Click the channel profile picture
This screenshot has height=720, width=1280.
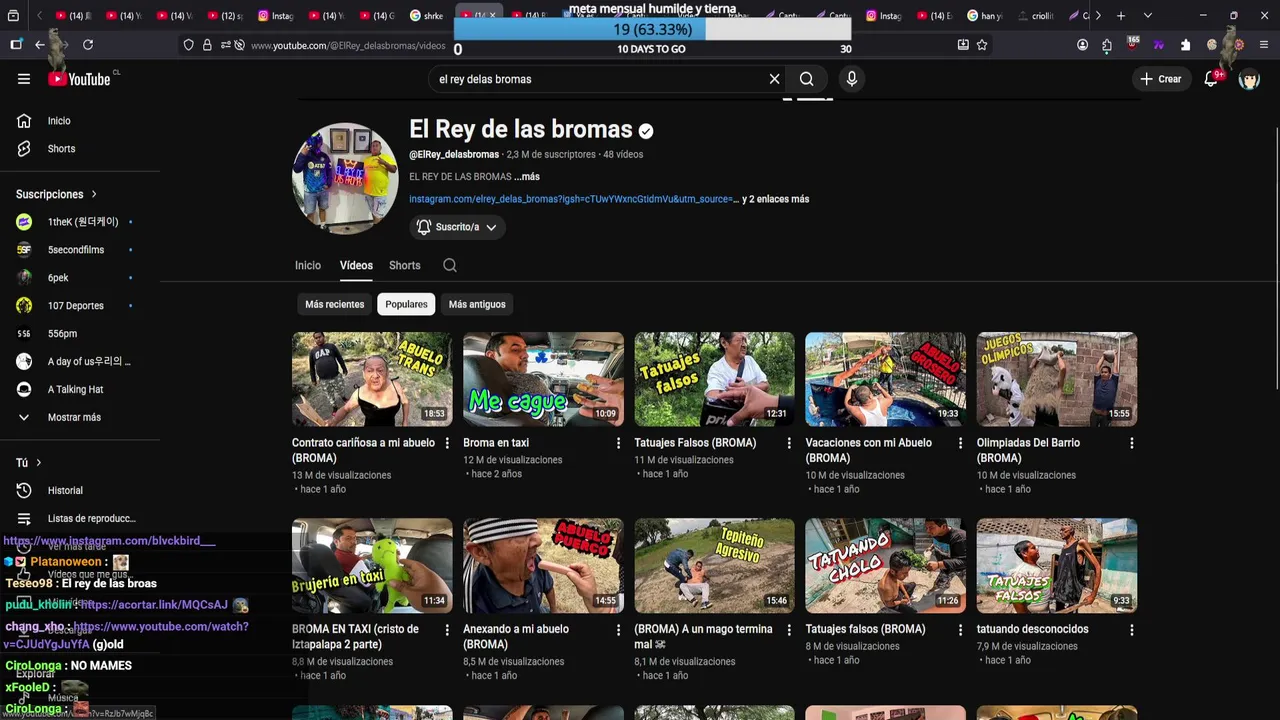pos(345,178)
